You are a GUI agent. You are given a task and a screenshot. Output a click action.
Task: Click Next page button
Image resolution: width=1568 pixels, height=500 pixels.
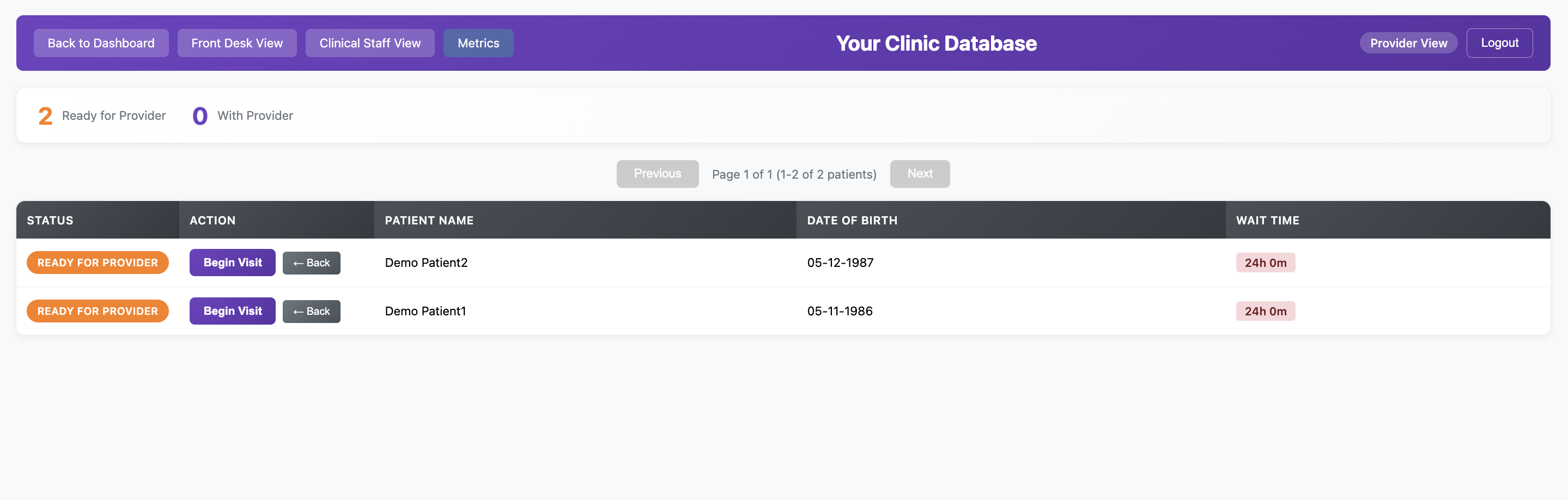(920, 173)
